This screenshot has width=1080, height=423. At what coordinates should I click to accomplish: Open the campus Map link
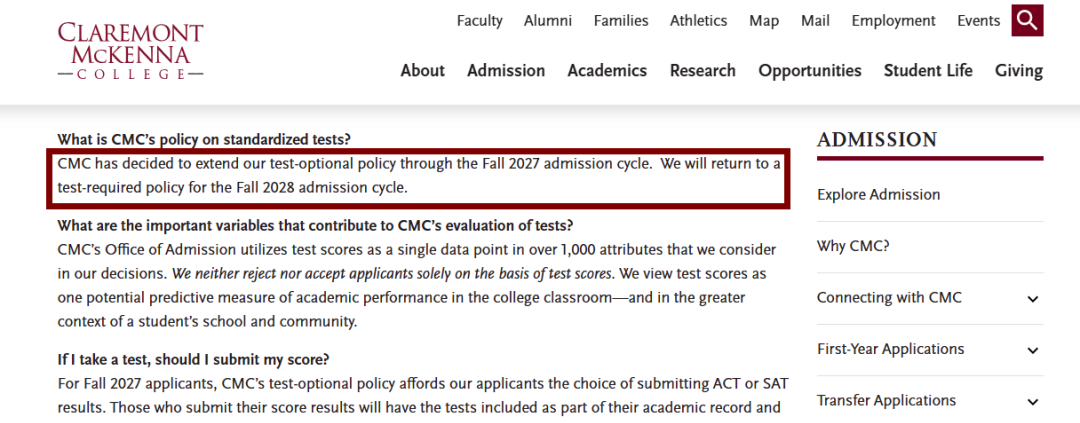click(x=764, y=21)
